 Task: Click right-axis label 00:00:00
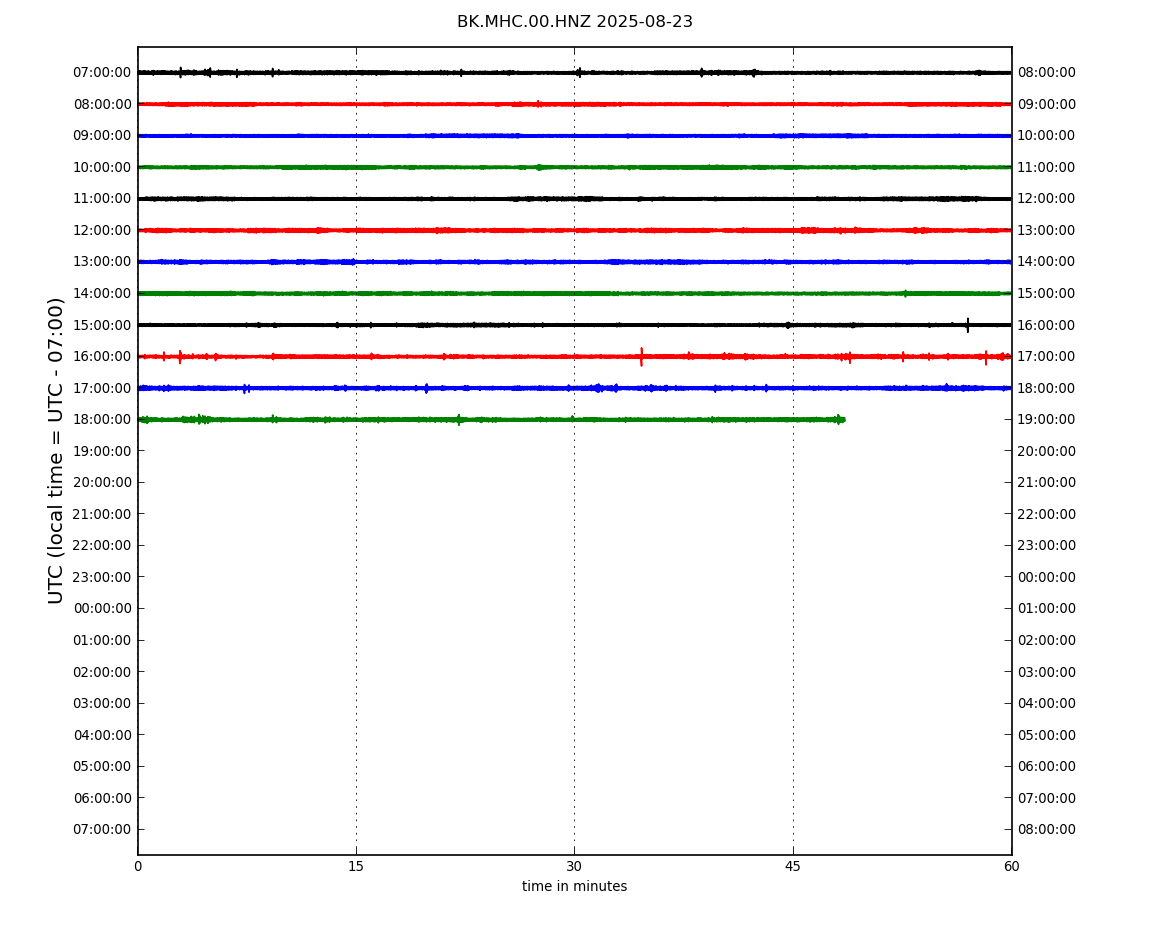1047,577
